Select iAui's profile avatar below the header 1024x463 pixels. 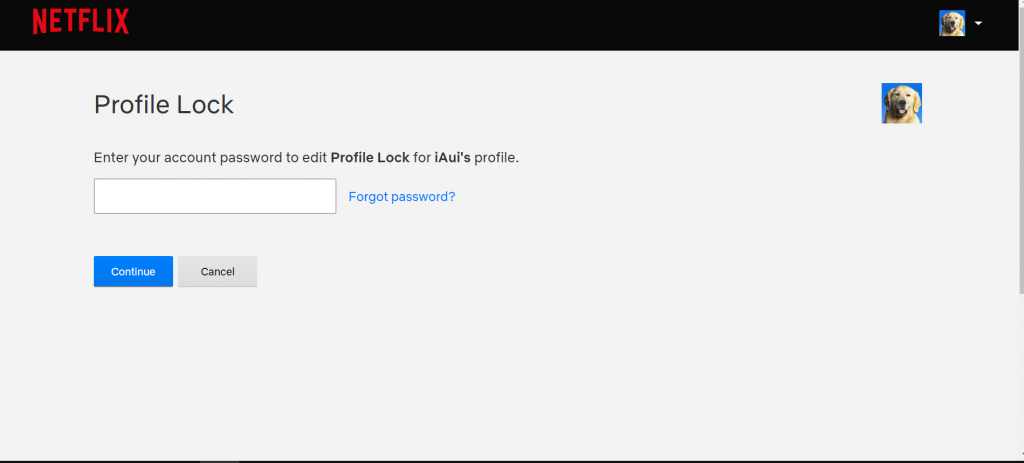[x=901, y=103]
